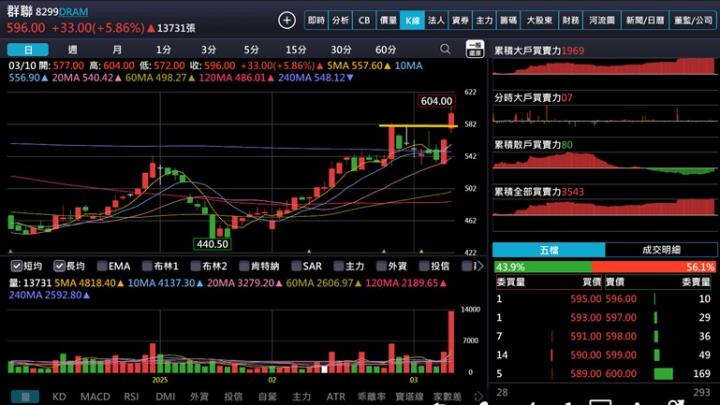Tap the 累積散戶買賣力 chart
720x405 pixels.
[604, 163]
